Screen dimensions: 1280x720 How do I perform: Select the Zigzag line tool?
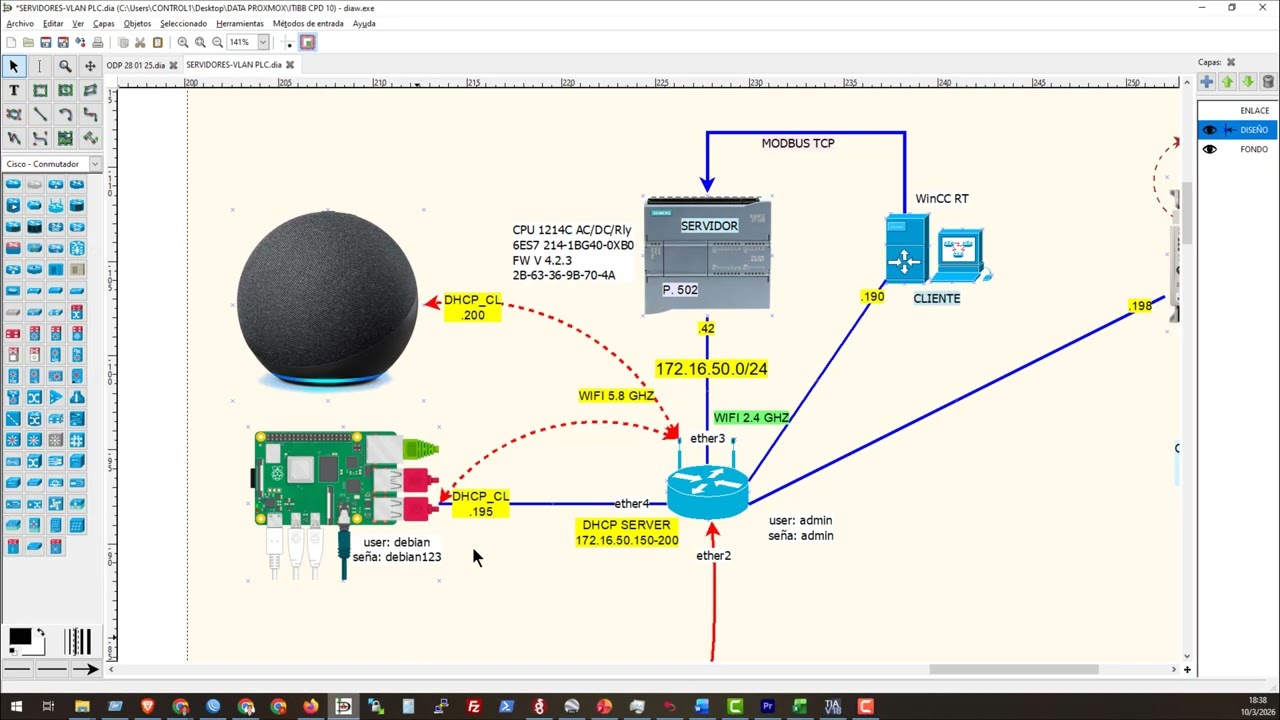point(90,114)
